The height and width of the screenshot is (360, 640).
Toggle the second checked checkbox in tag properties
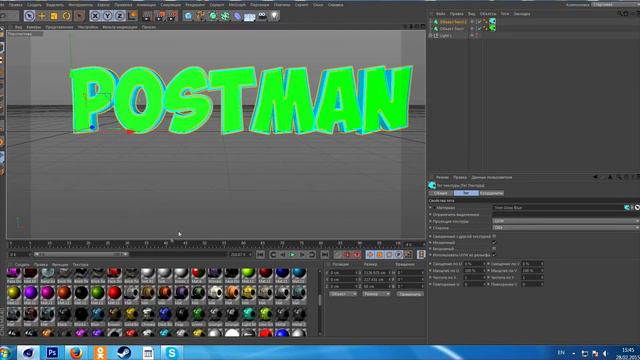pyautogui.click(x=494, y=242)
